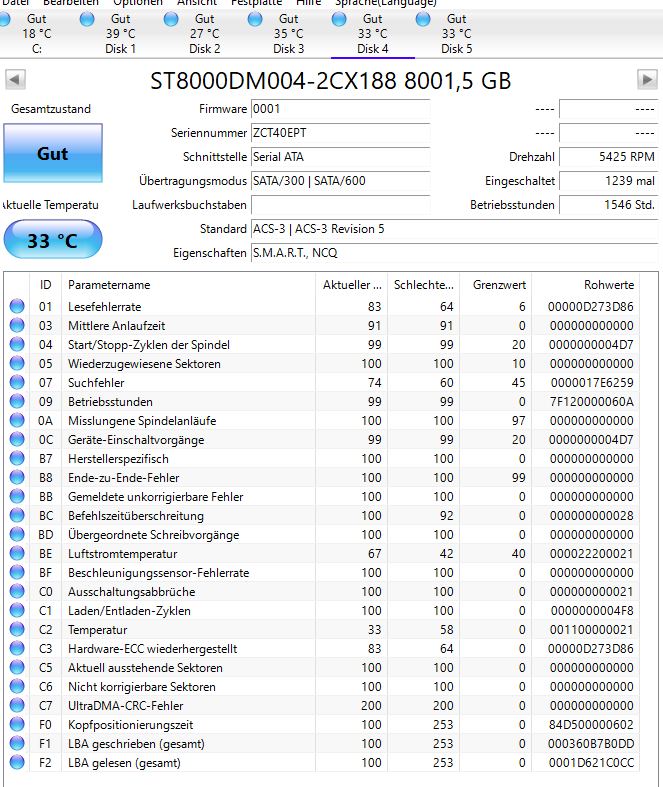Switch to the Disk 2 tab
The width and height of the screenshot is (663, 787).
[x=204, y=34]
